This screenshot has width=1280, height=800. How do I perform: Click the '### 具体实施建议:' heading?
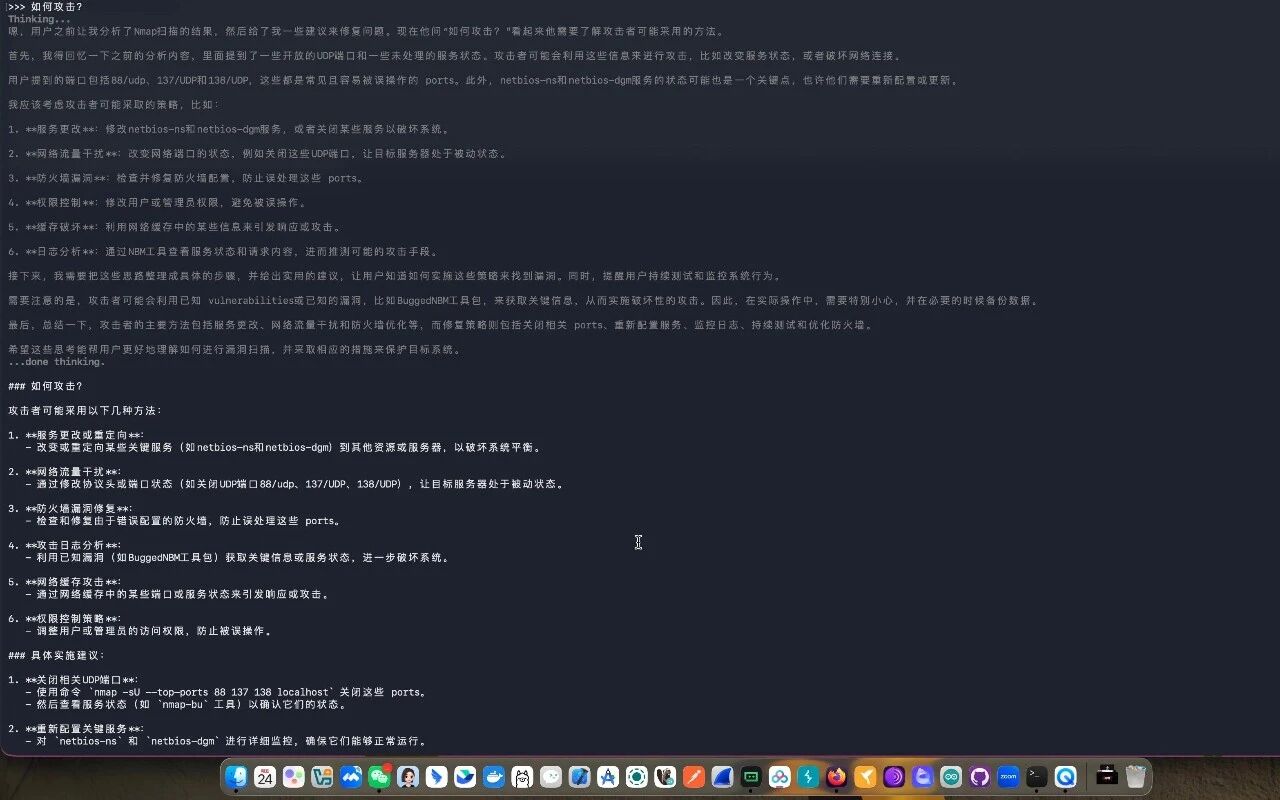(x=56, y=655)
